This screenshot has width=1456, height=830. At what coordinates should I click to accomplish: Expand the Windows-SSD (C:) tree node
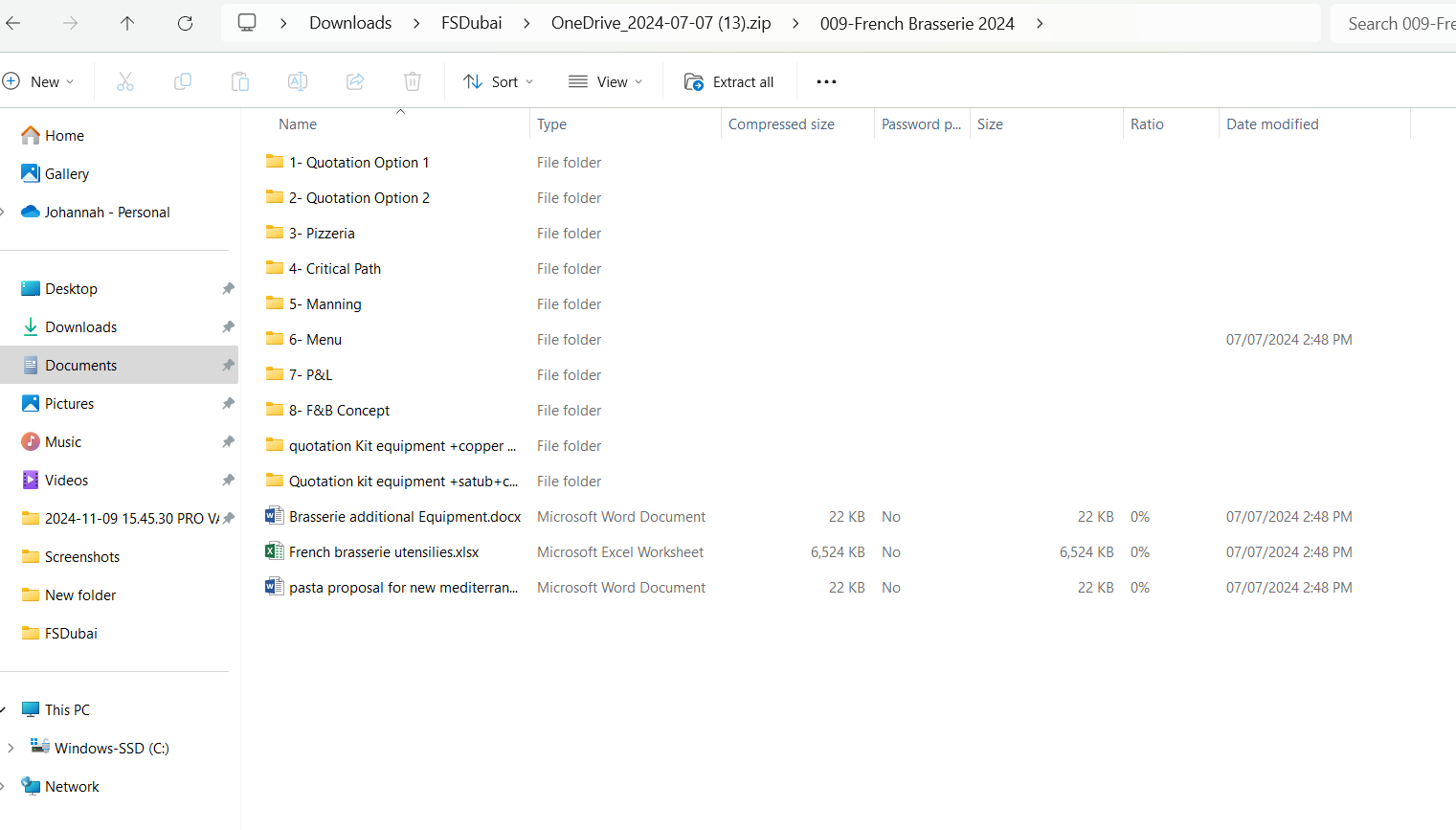click(x=11, y=748)
